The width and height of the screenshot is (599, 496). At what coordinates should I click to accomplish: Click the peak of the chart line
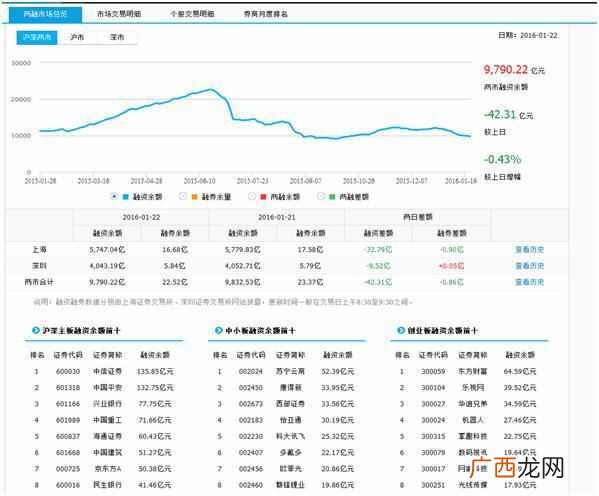pyautogui.click(x=210, y=89)
